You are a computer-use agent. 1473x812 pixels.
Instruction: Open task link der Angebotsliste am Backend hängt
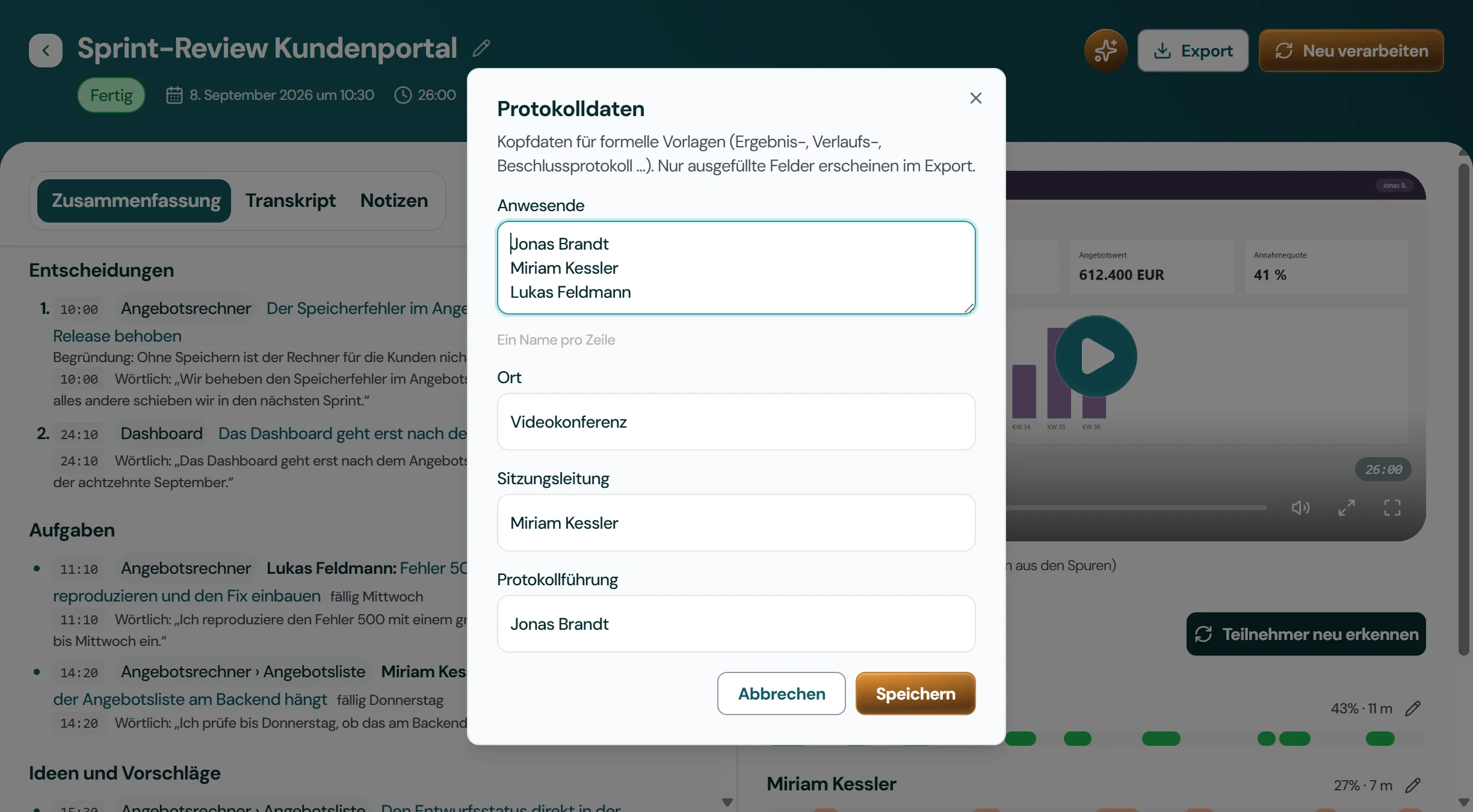(x=190, y=699)
